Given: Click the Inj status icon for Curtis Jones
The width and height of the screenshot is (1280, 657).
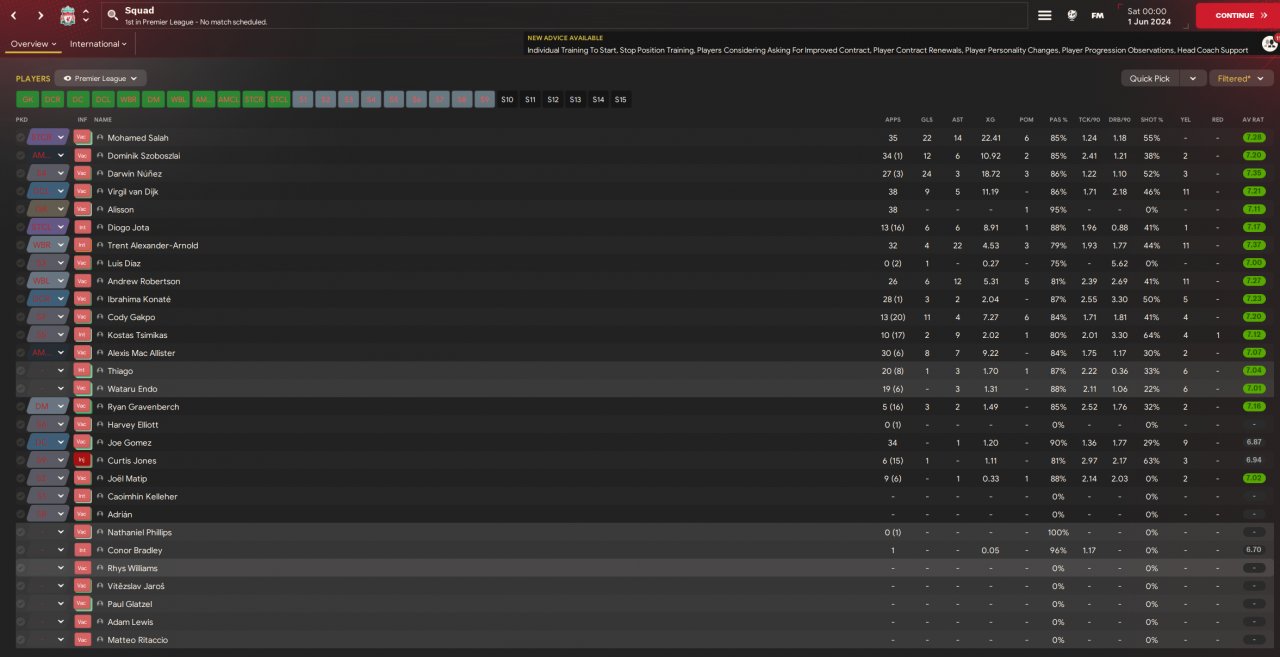Looking at the screenshot, I should point(83,460).
